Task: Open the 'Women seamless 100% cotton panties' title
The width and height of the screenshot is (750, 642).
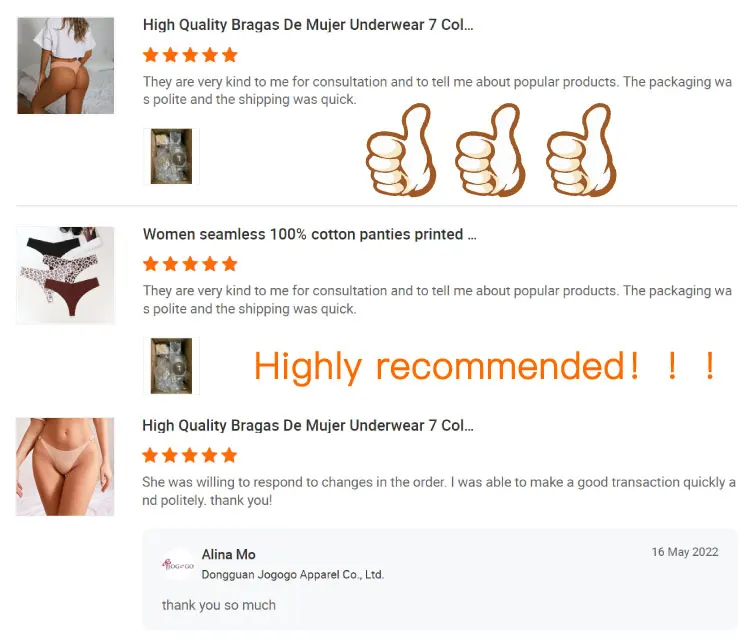Action: point(309,234)
